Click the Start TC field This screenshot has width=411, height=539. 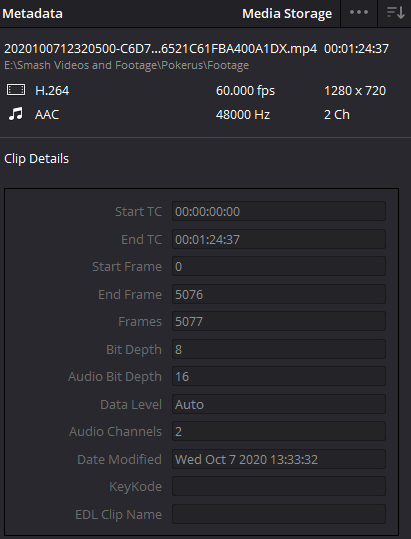279,211
